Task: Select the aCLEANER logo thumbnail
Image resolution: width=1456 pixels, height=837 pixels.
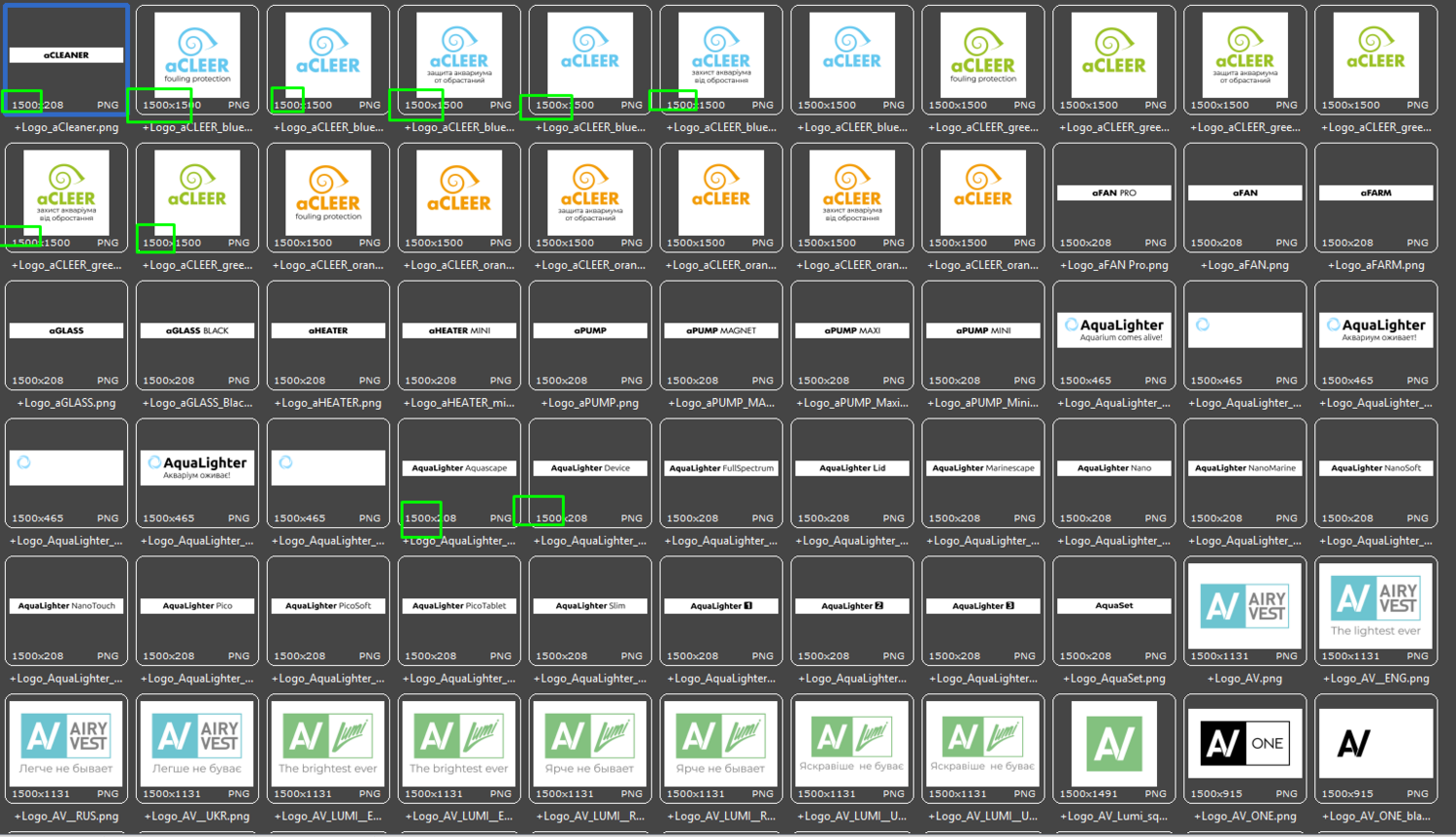Action: (x=66, y=59)
